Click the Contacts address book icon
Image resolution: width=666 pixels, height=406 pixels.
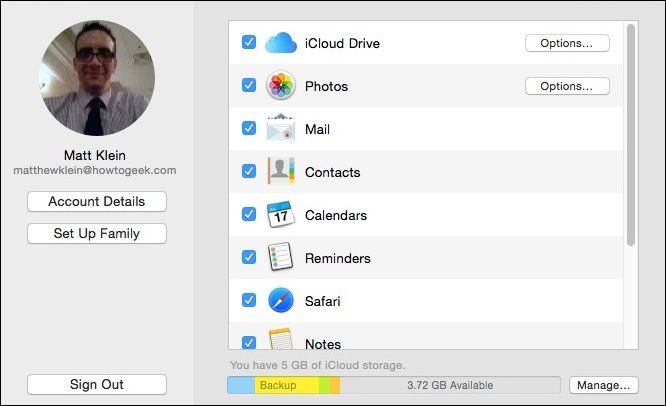coord(280,171)
